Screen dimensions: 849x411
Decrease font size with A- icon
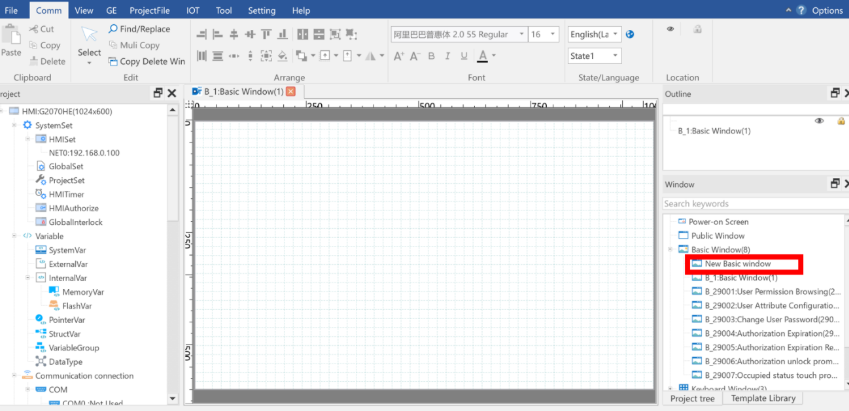click(415, 56)
